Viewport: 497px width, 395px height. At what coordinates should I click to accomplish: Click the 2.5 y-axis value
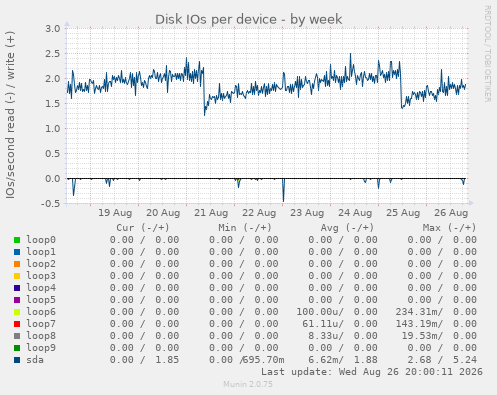tap(53, 54)
